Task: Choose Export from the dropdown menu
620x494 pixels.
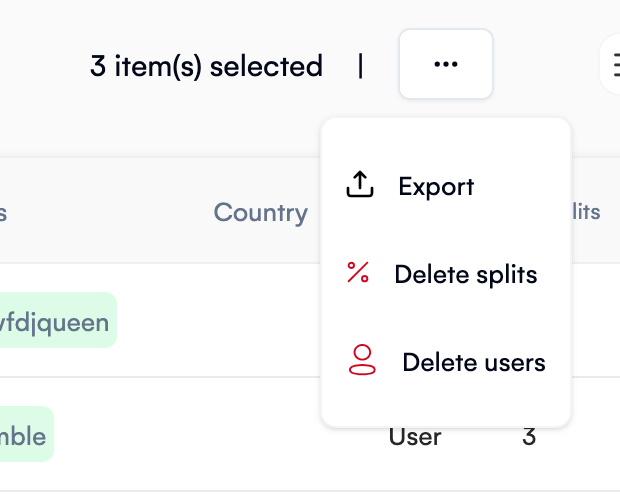Action: [446, 186]
